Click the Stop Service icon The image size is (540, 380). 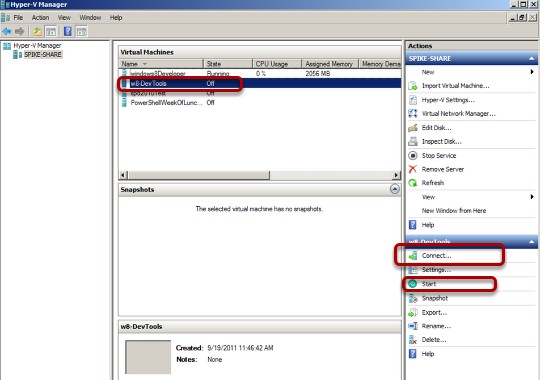(413, 155)
